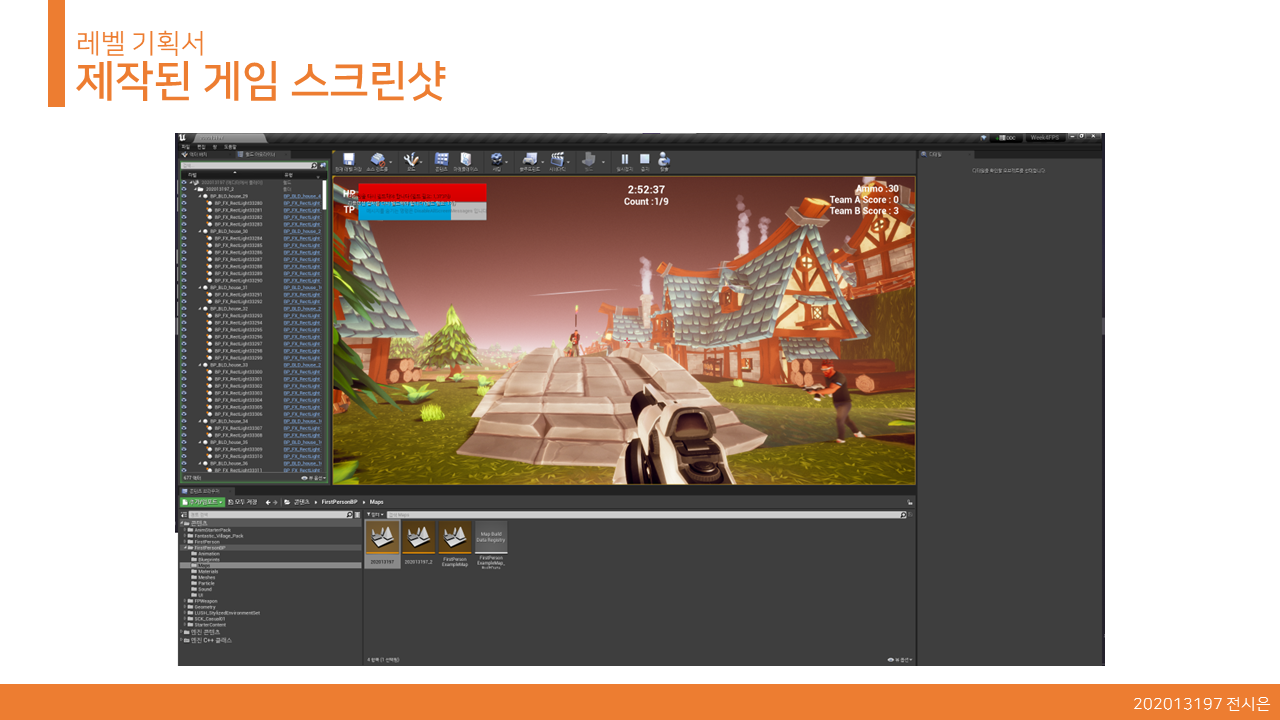
Task: Save the current level from the toolbar
Action: click(349, 160)
